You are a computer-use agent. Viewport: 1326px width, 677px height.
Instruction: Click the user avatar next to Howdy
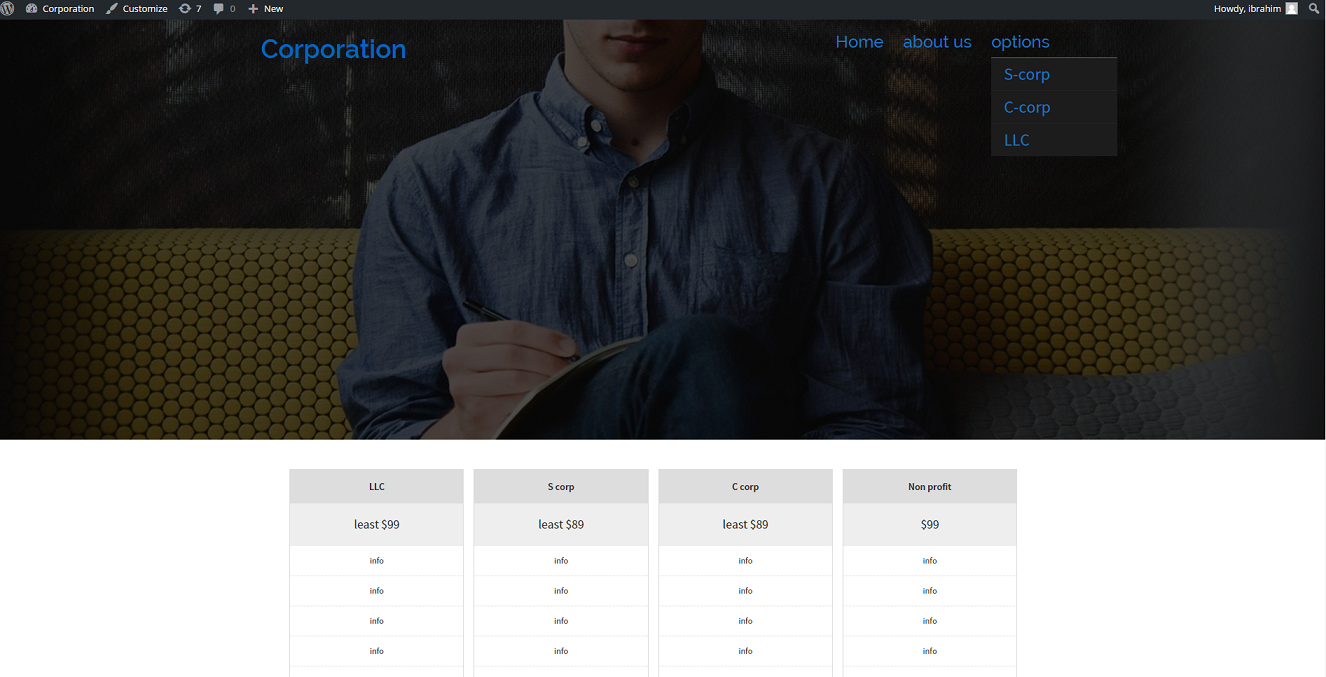(1291, 9)
